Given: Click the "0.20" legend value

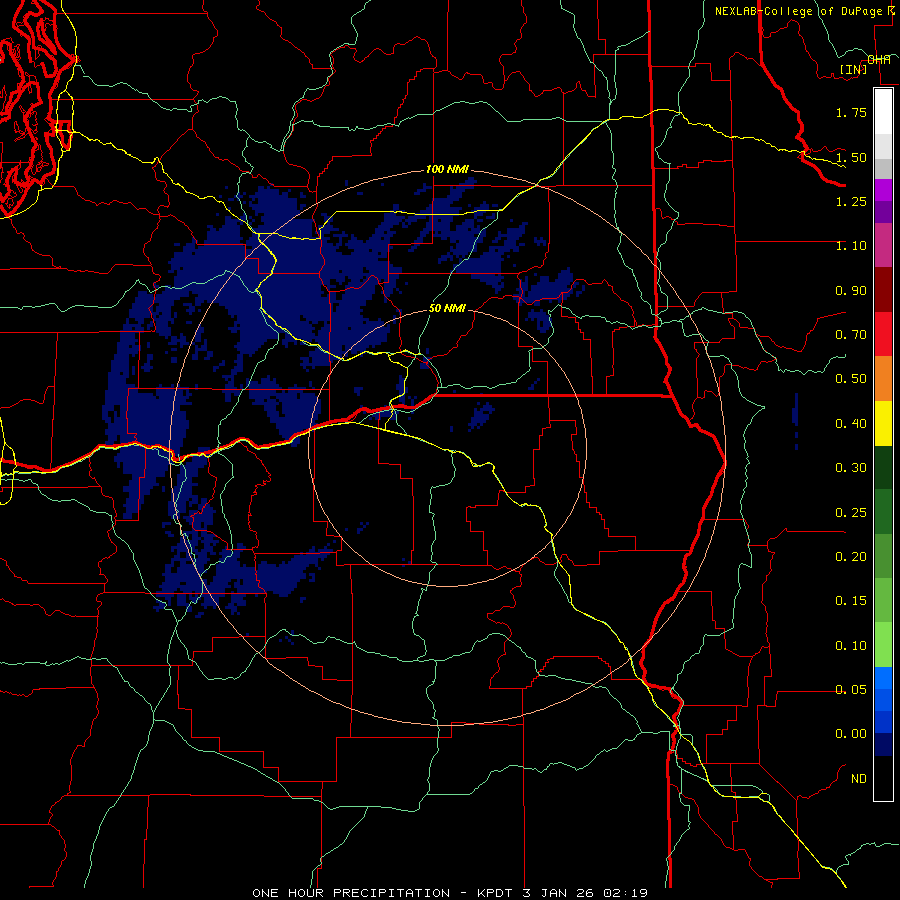Looking at the screenshot, I should 851,557.
